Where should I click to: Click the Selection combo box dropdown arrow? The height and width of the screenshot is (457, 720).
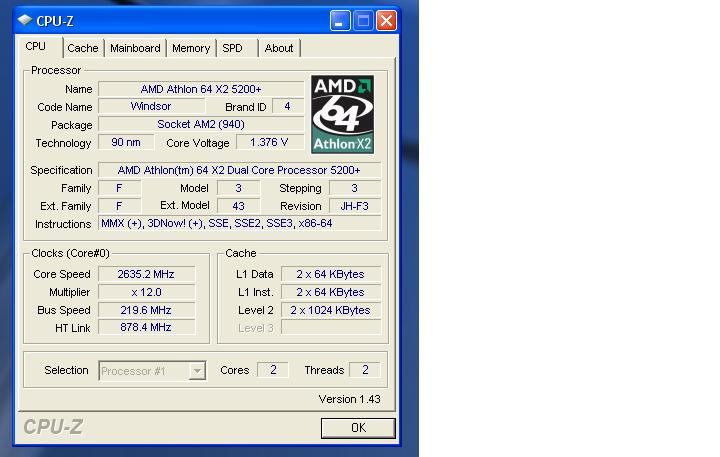[197, 371]
